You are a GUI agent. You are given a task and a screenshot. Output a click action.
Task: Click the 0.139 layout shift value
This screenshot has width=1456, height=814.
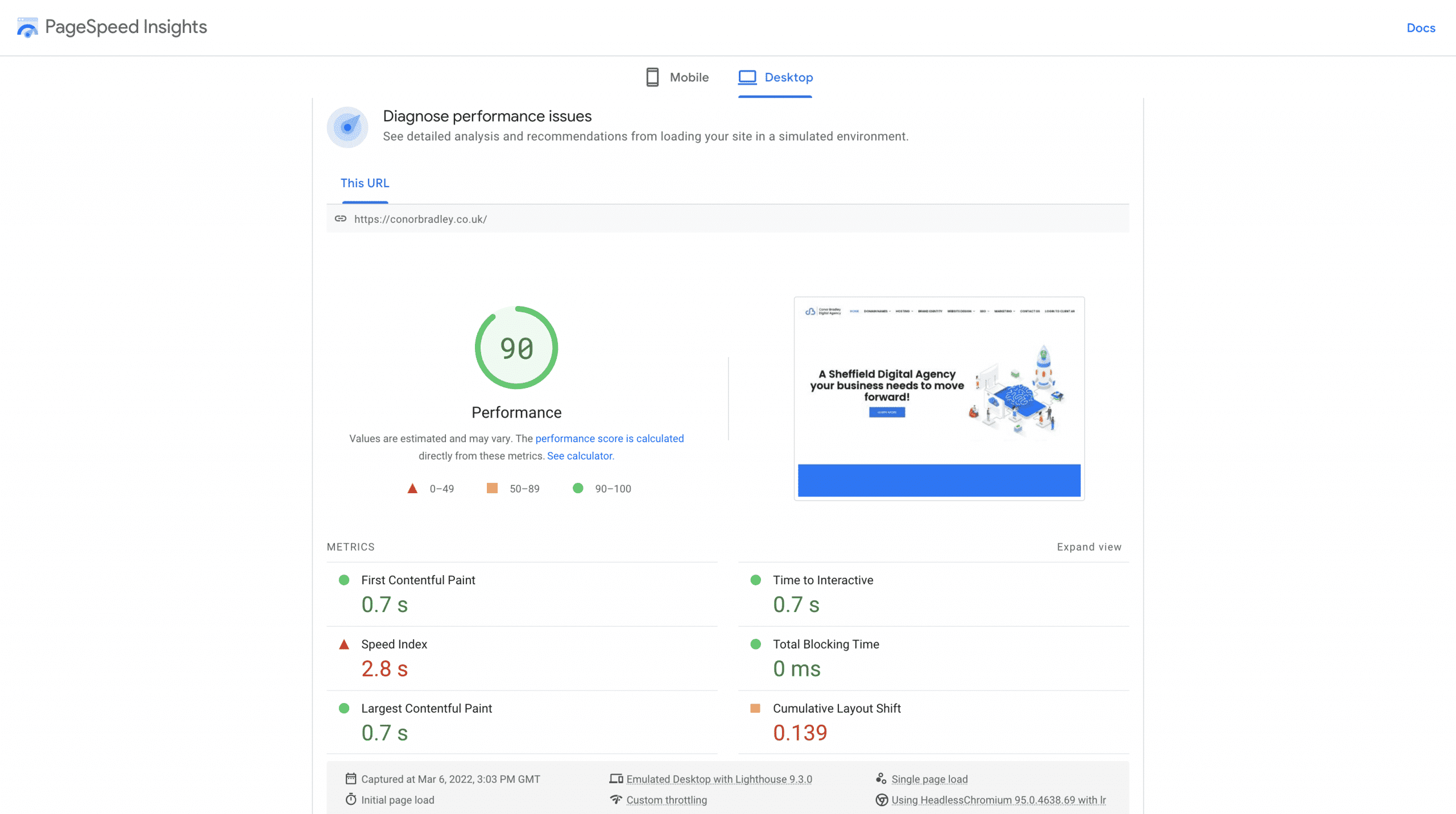click(800, 733)
